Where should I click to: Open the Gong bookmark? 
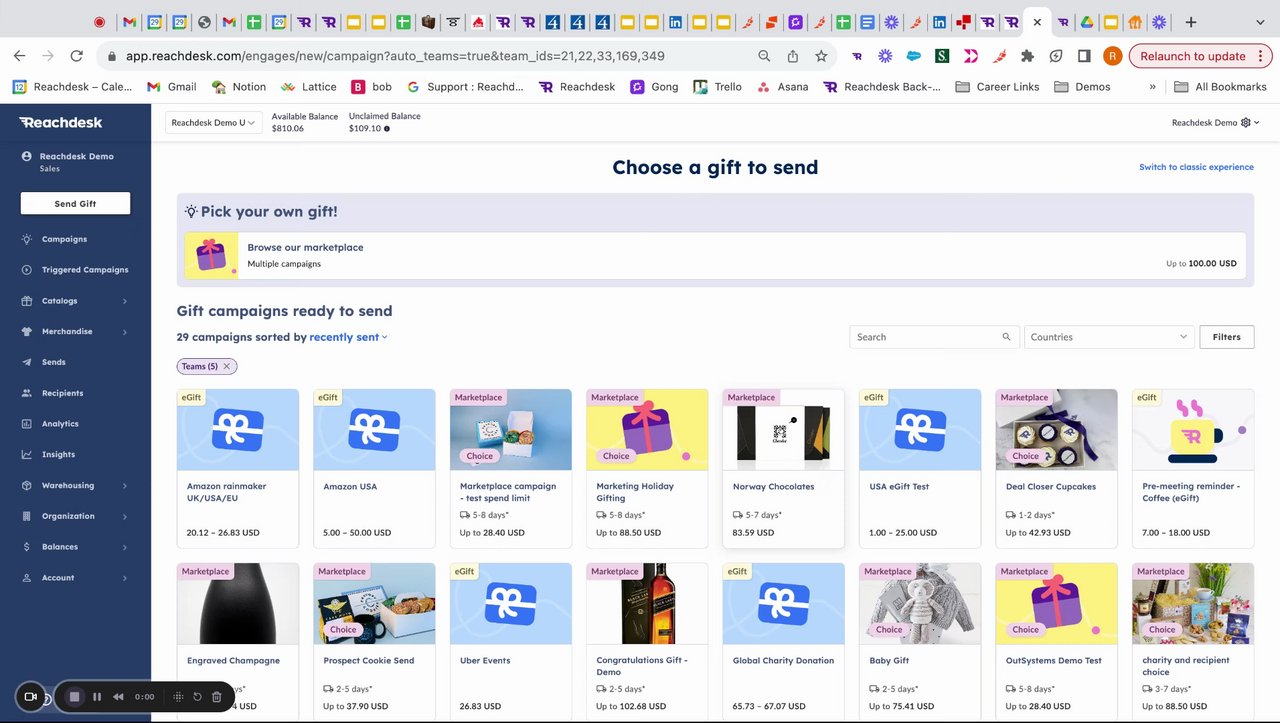click(654, 87)
